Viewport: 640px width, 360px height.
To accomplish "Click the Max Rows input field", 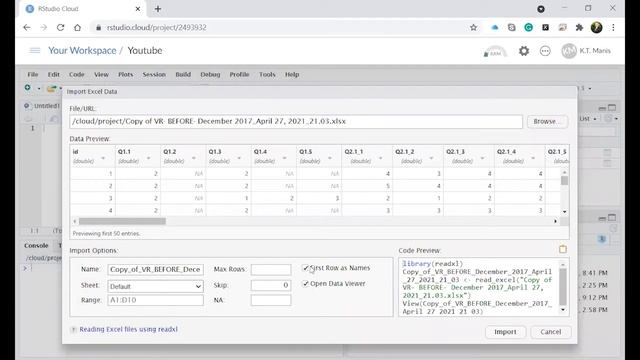I will (x=271, y=269).
